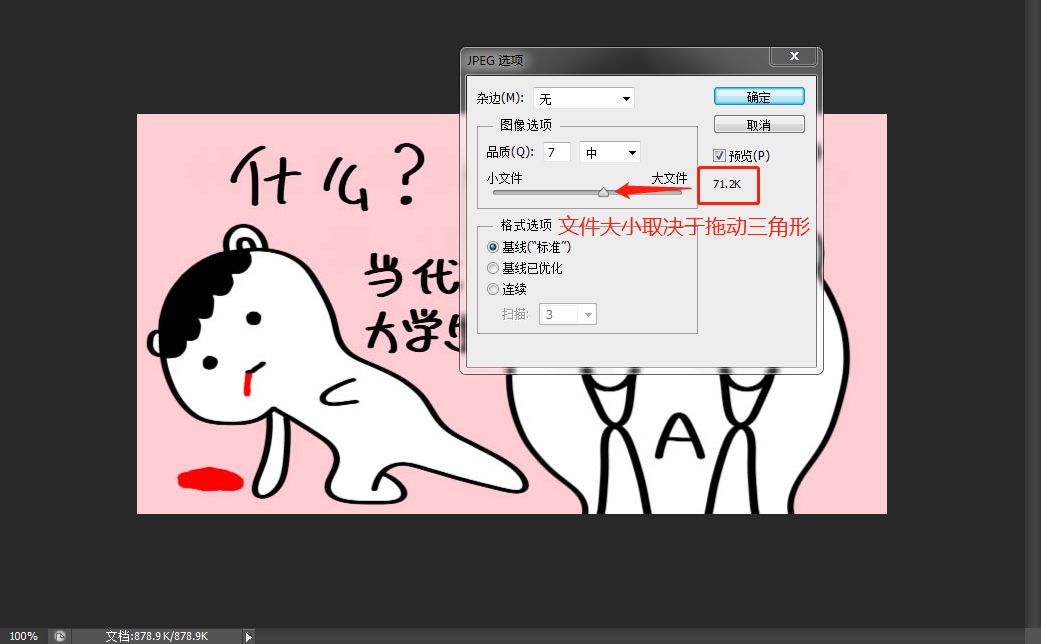Click the 100% zoom level field
This screenshot has height=644, width=1041.
22,635
